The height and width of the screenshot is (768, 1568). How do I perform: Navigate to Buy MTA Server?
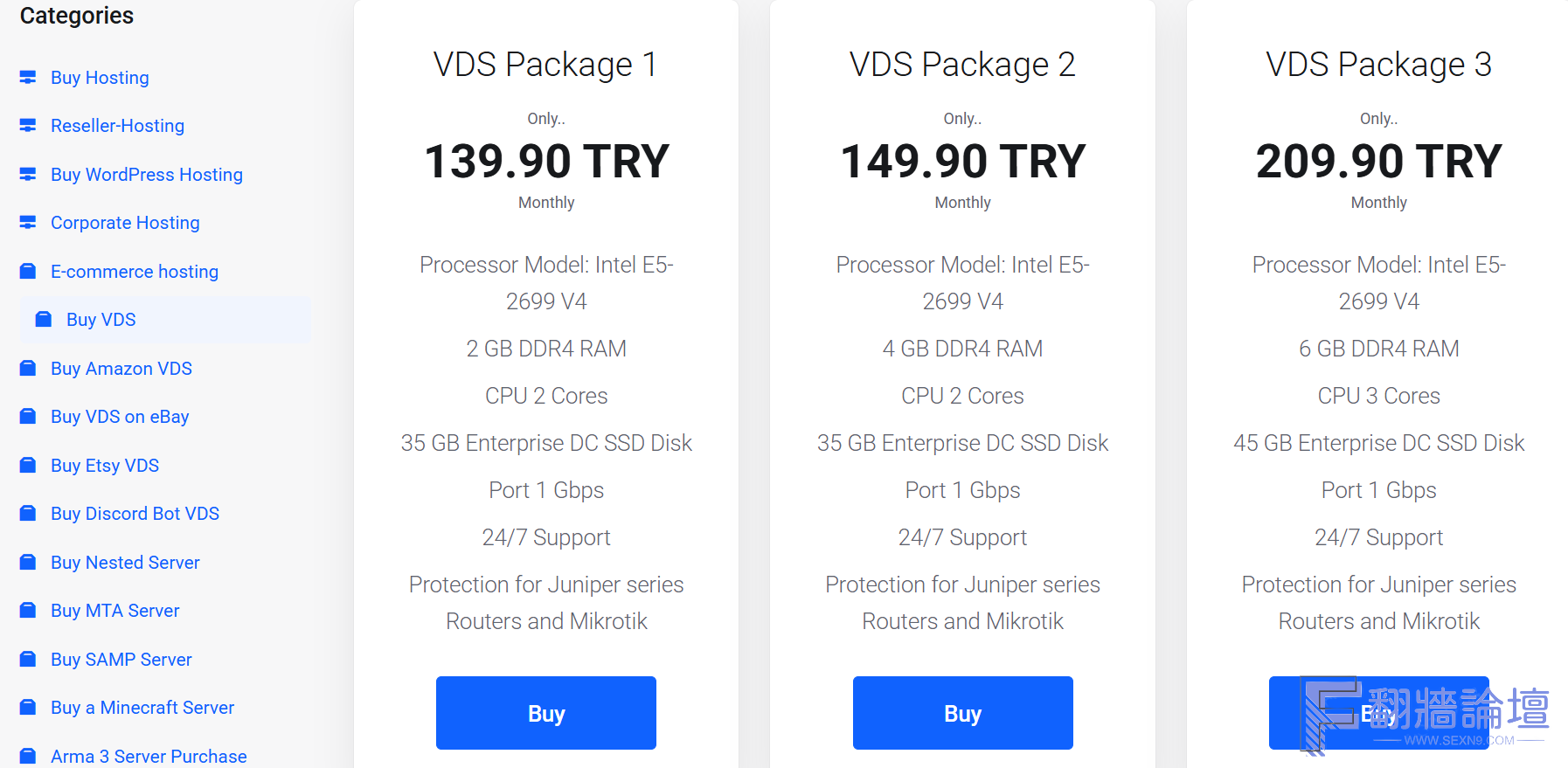tap(114, 611)
